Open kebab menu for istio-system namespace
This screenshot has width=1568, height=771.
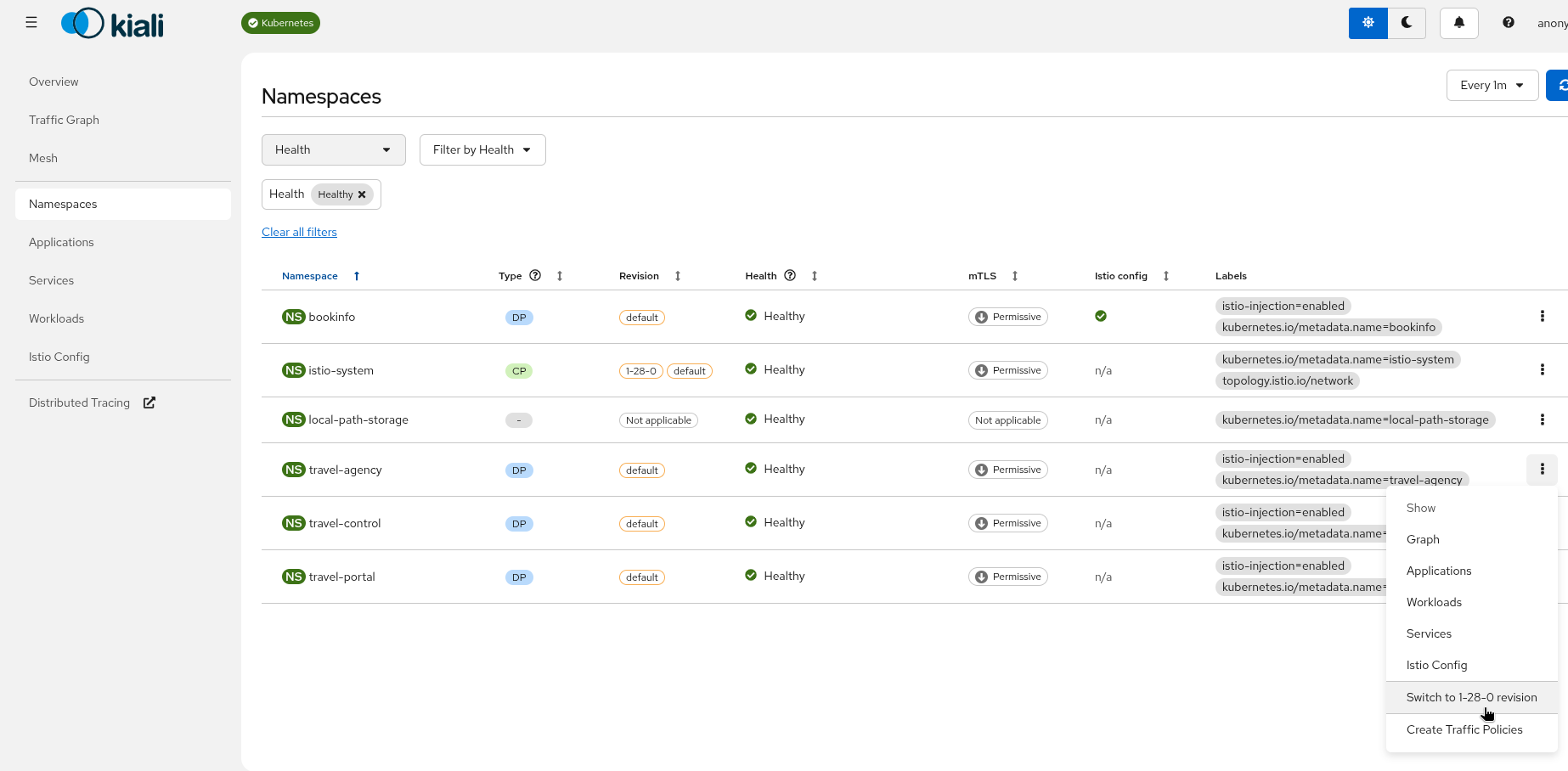click(1542, 370)
